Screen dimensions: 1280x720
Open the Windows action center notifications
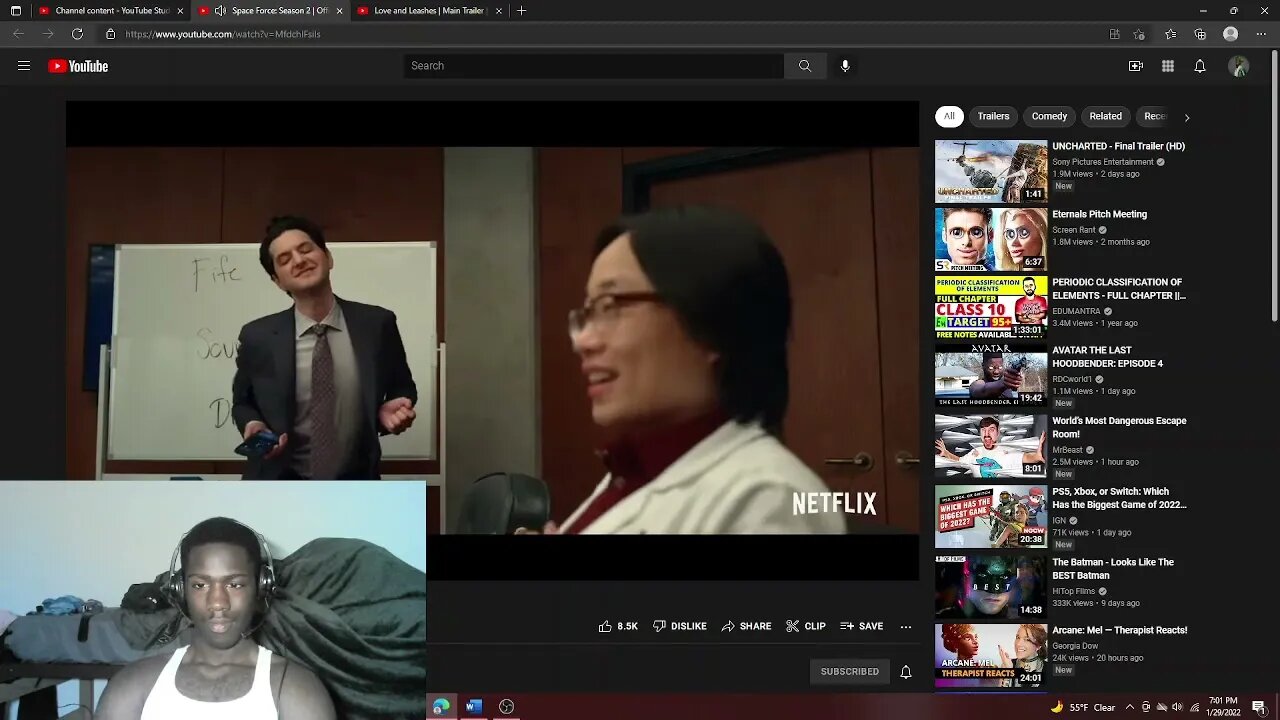1259,707
